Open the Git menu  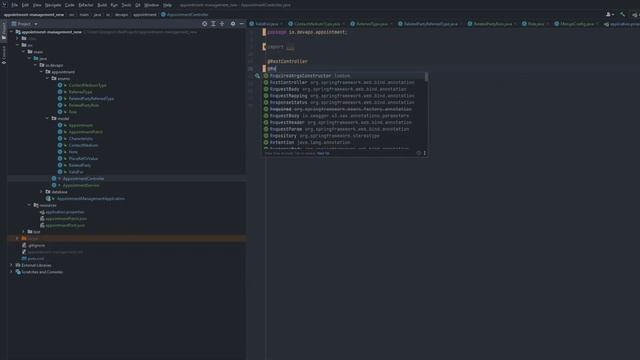(x=138, y=5)
